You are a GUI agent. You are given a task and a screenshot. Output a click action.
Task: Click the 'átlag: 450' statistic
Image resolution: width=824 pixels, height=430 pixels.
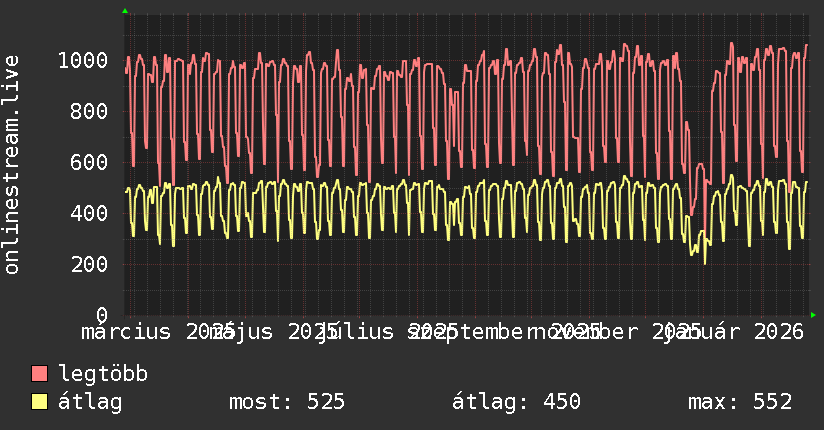point(516,402)
